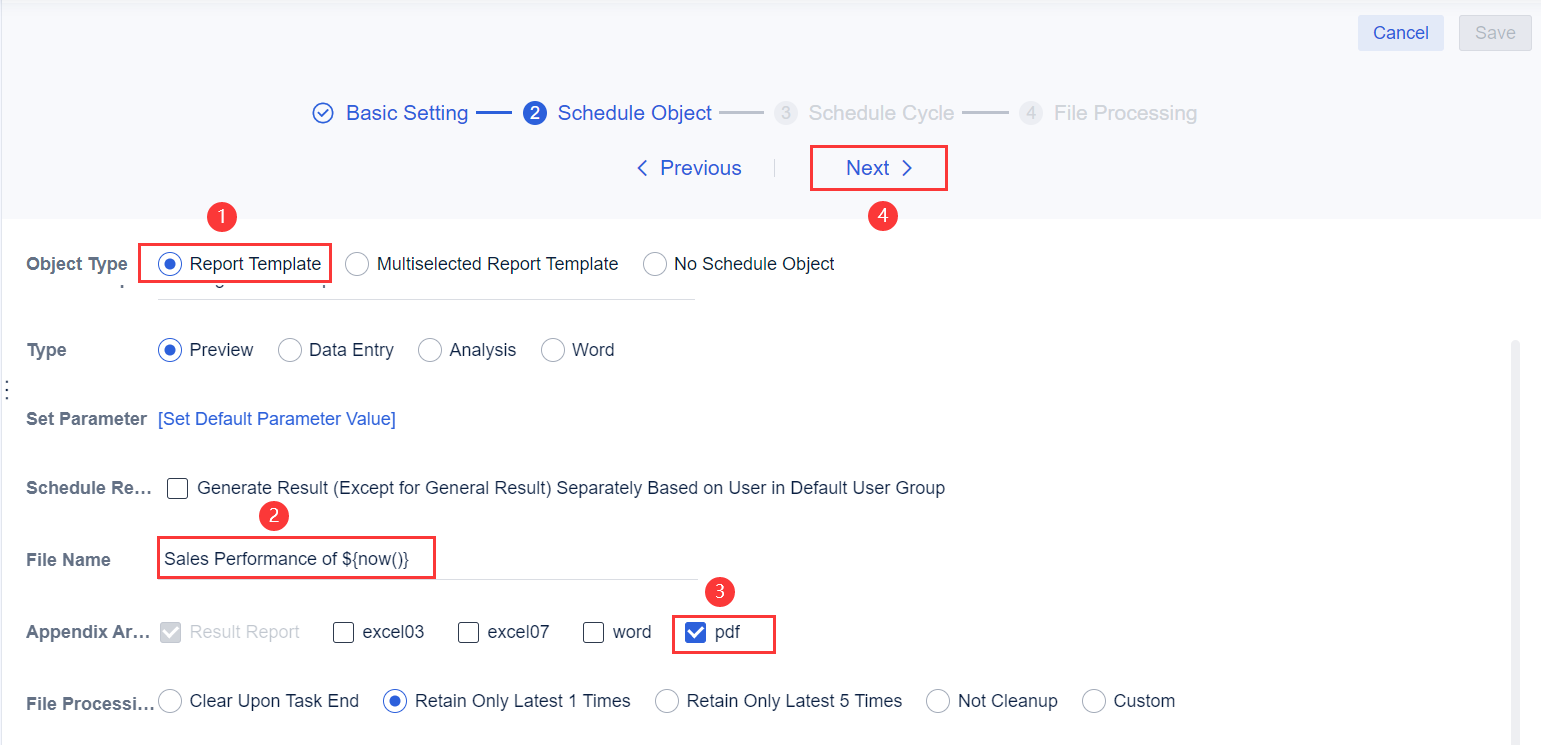
Task: Enable Generate Result Separately checkbox
Action: 177,488
